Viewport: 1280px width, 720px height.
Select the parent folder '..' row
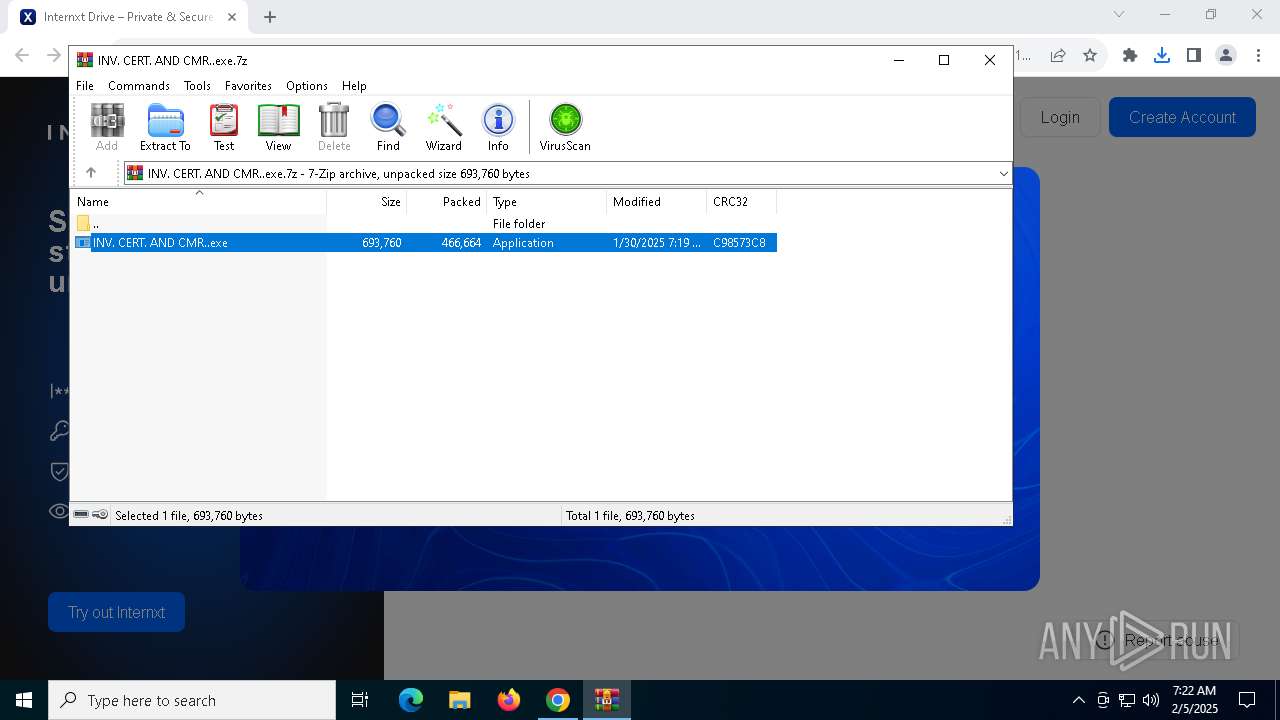424,224
